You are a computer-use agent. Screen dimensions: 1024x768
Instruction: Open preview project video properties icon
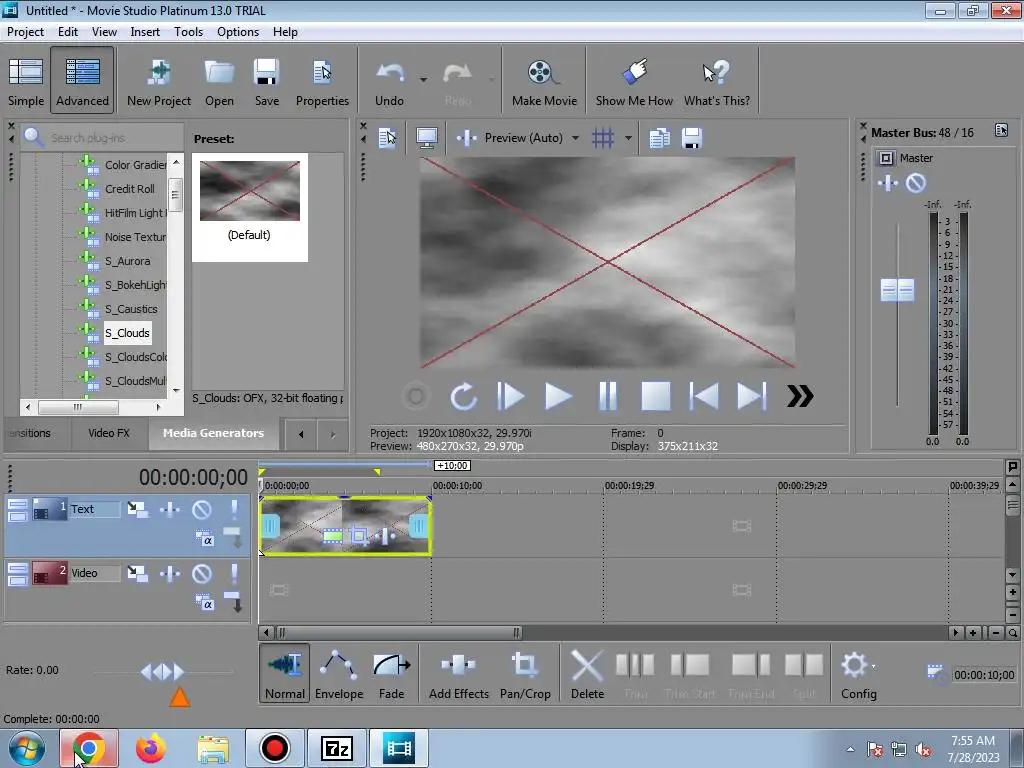(388, 138)
